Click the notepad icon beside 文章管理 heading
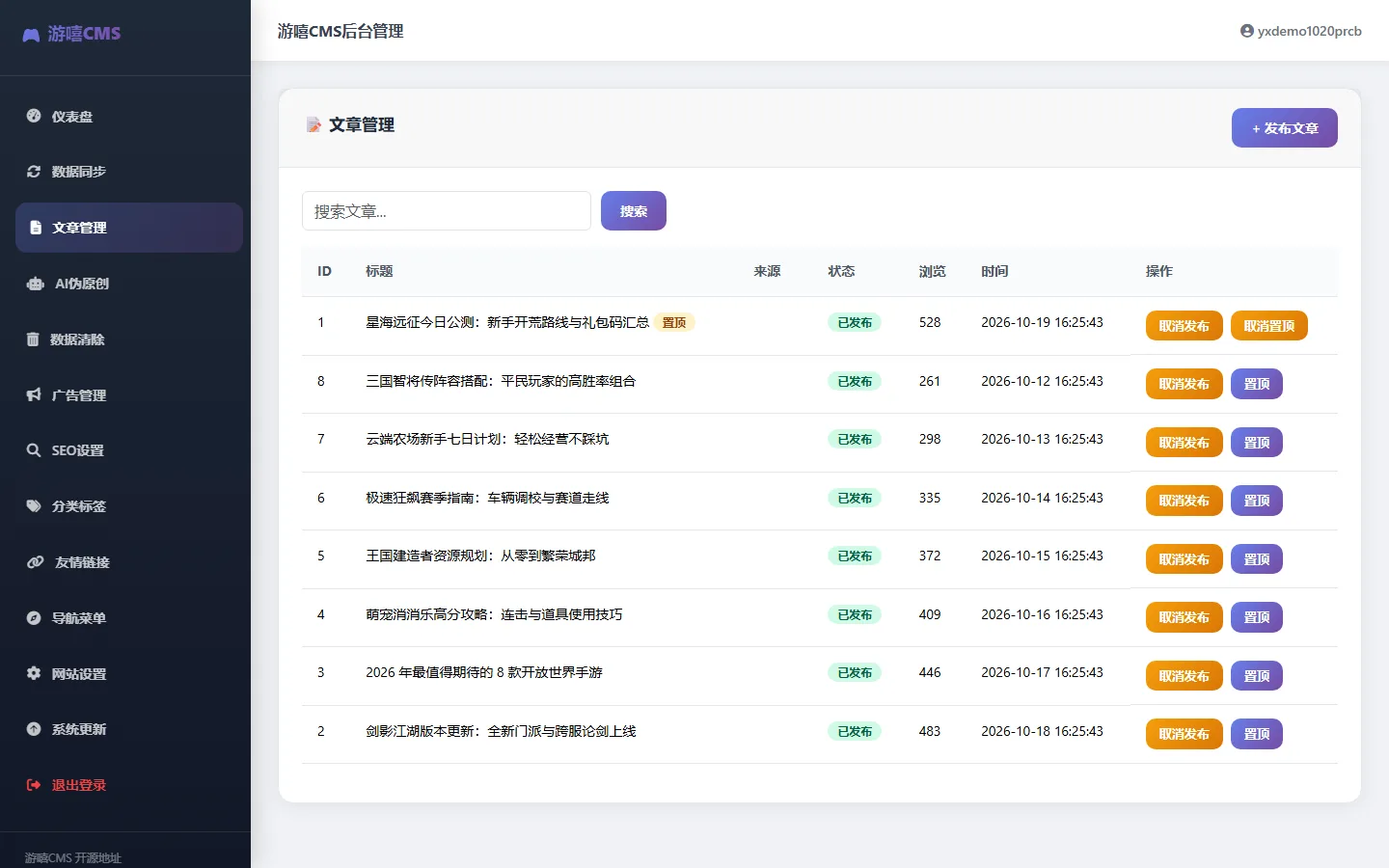 (313, 124)
